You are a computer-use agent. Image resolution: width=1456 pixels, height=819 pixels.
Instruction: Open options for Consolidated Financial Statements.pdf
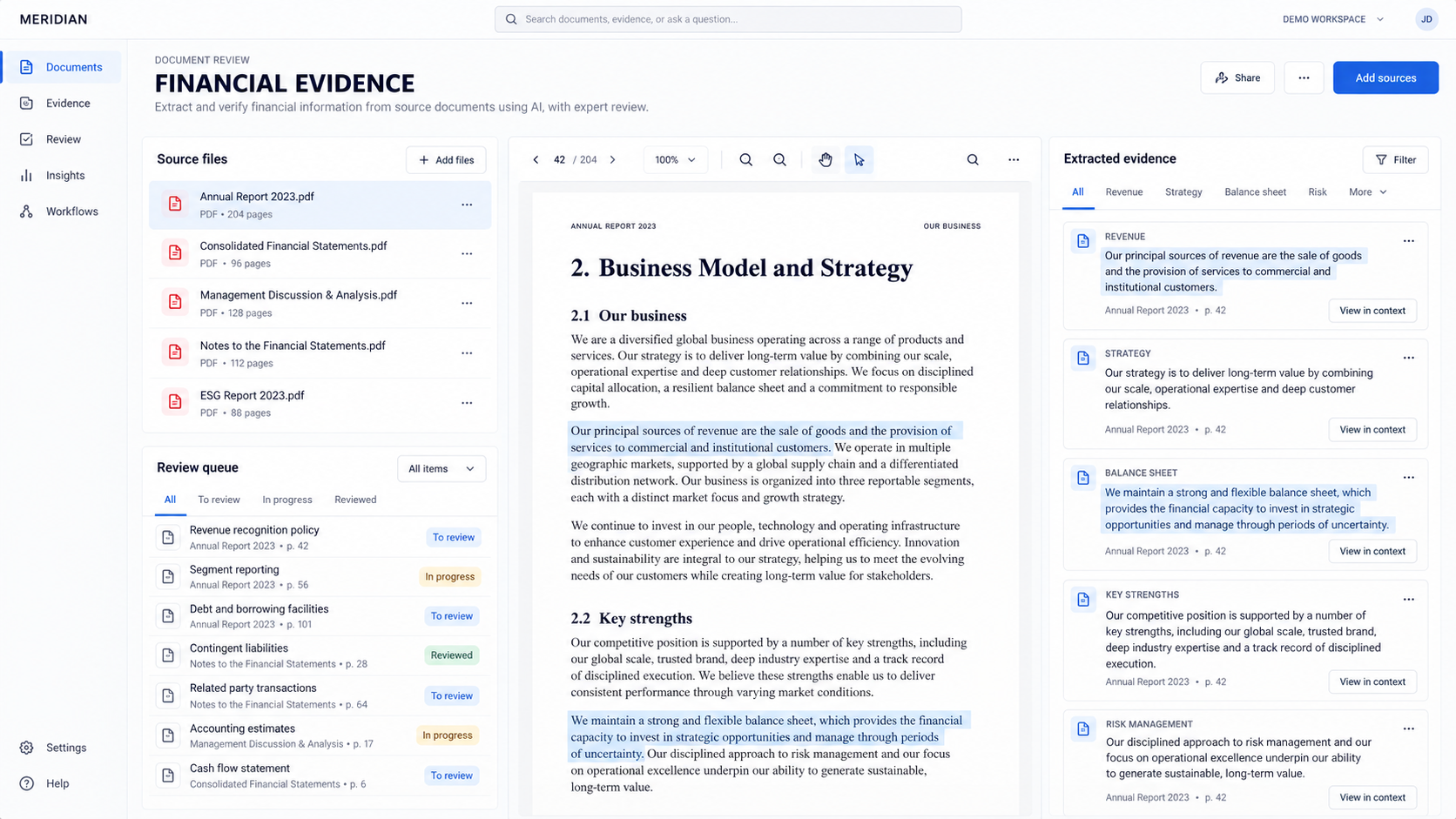tap(467, 254)
